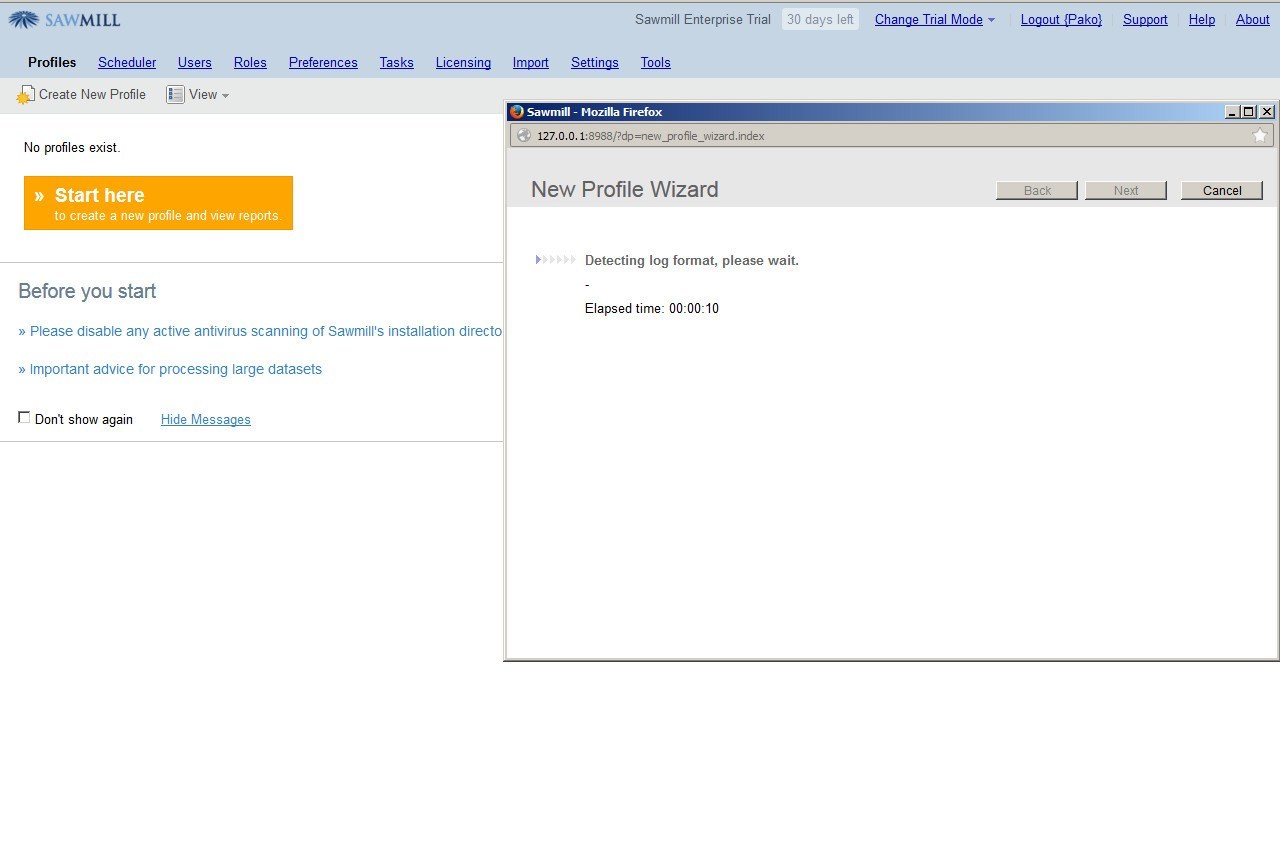Click the orange Start here button

click(158, 203)
